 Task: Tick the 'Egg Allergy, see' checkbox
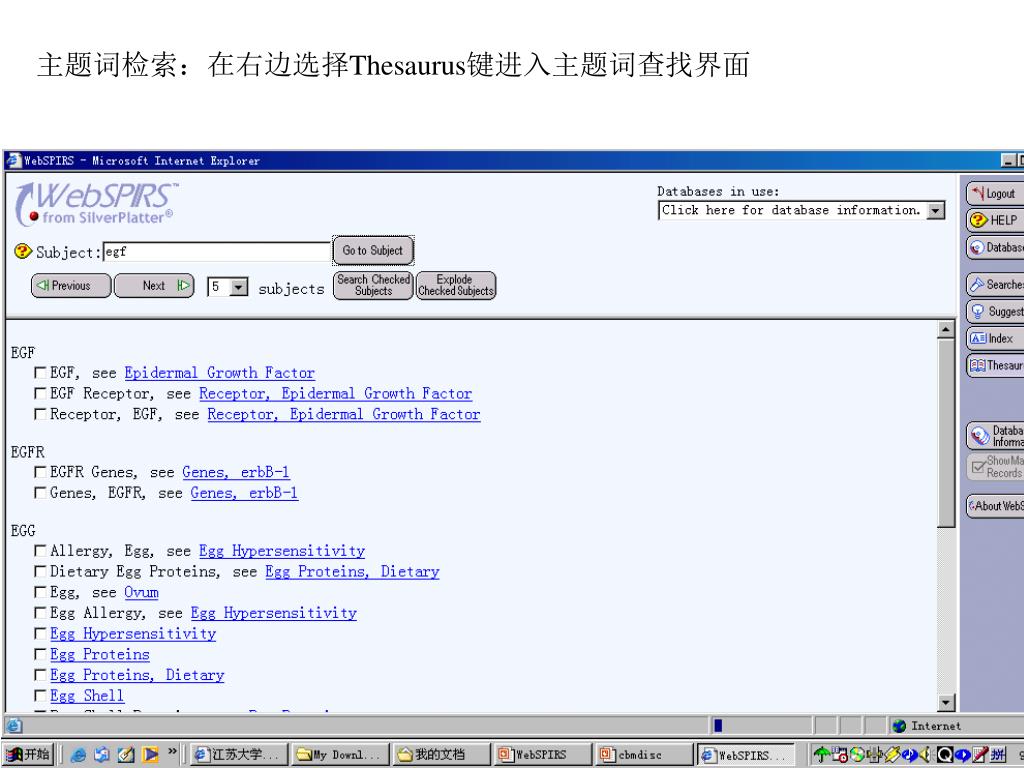pyautogui.click(x=40, y=613)
